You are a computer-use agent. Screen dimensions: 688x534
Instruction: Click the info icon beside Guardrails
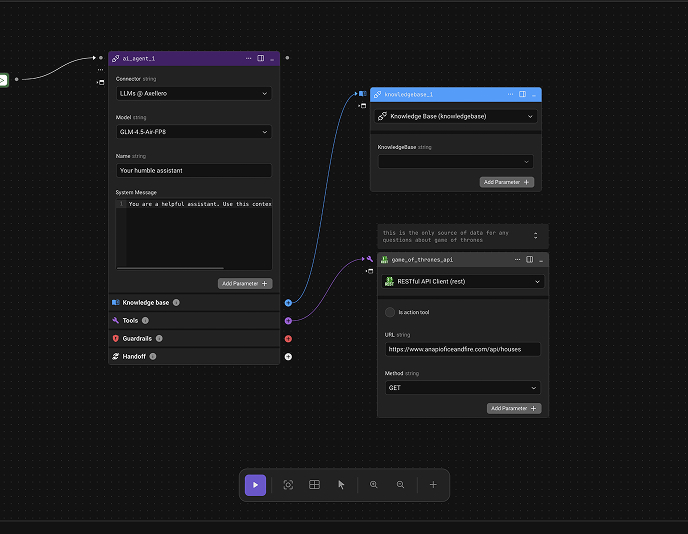coord(158,339)
